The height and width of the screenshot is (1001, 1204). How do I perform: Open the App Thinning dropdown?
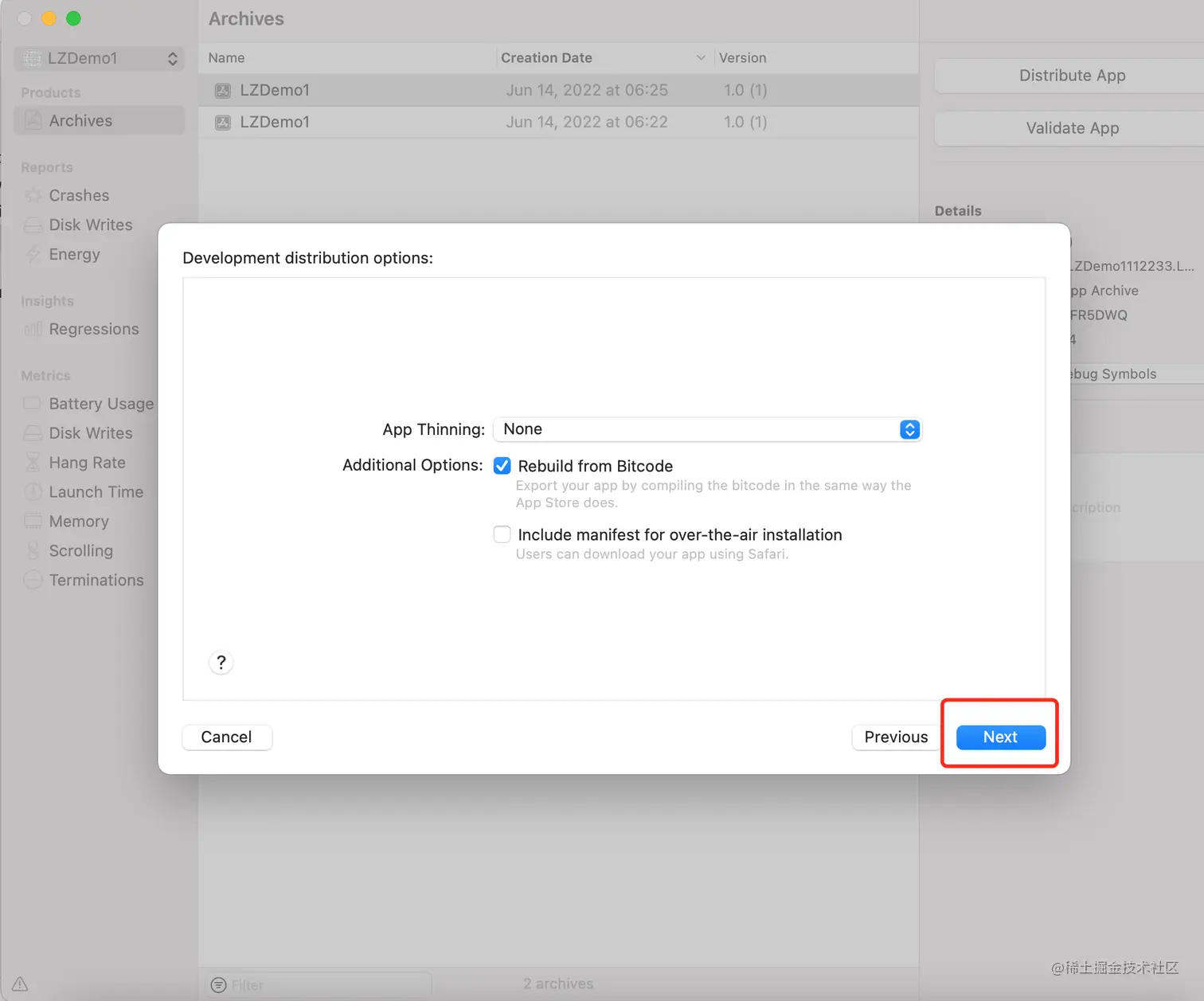click(x=707, y=429)
